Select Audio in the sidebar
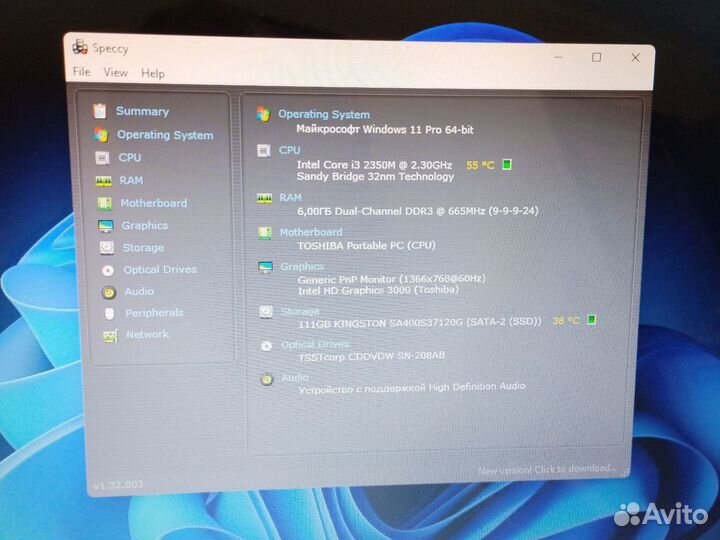 click(139, 291)
